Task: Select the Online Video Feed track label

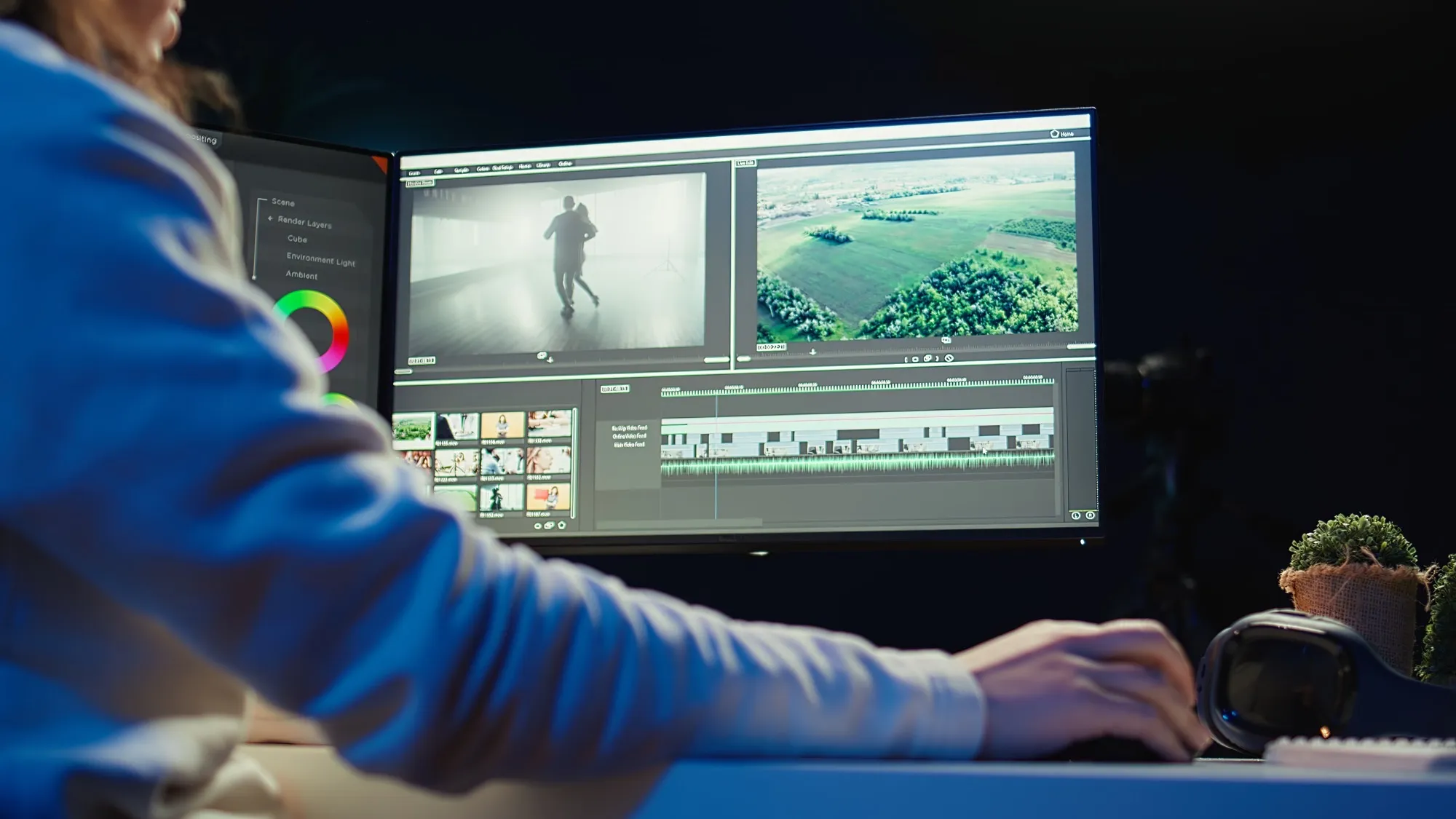Action: coord(629,436)
